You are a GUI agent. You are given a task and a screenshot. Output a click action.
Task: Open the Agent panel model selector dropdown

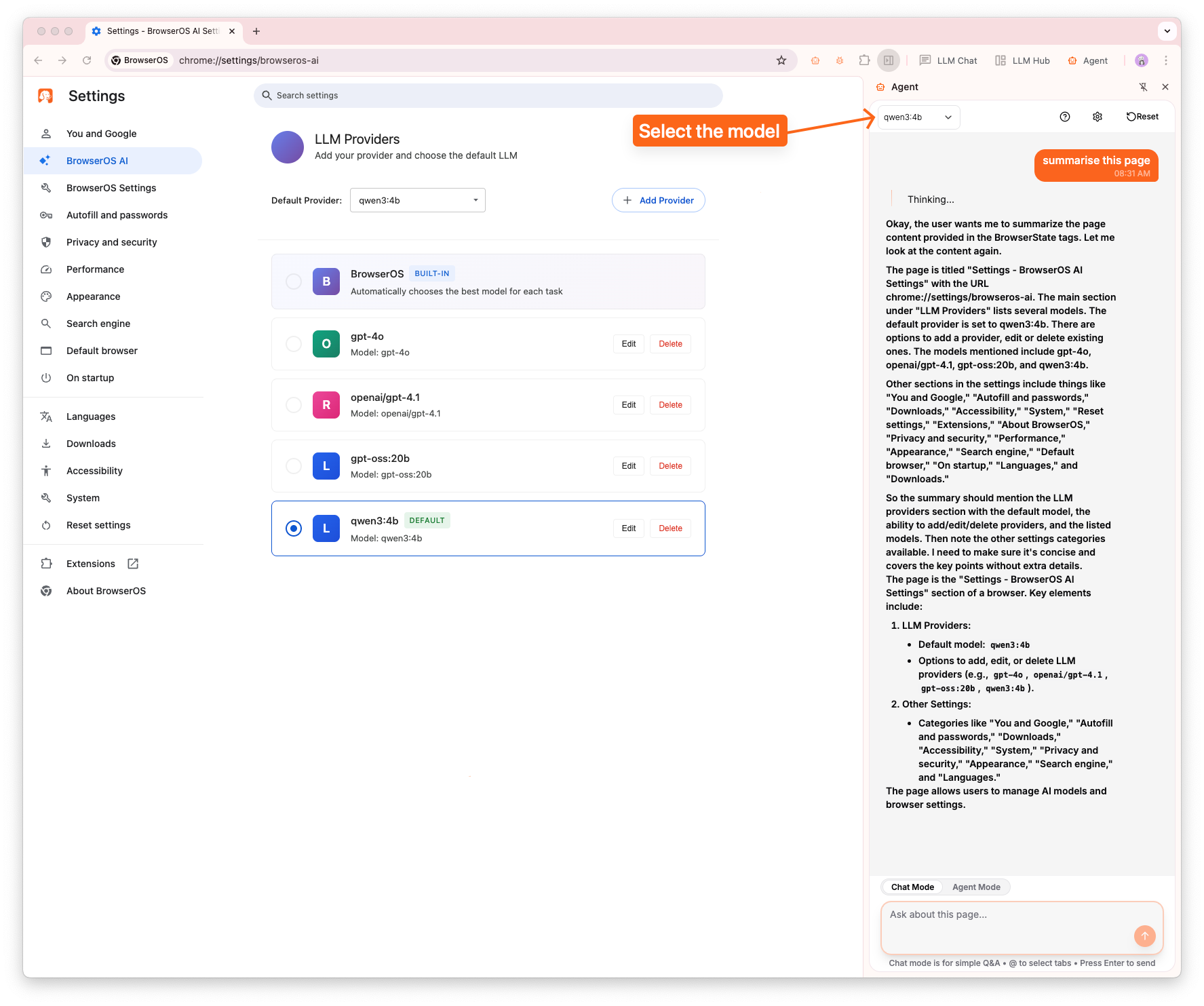tap(918, 117)
